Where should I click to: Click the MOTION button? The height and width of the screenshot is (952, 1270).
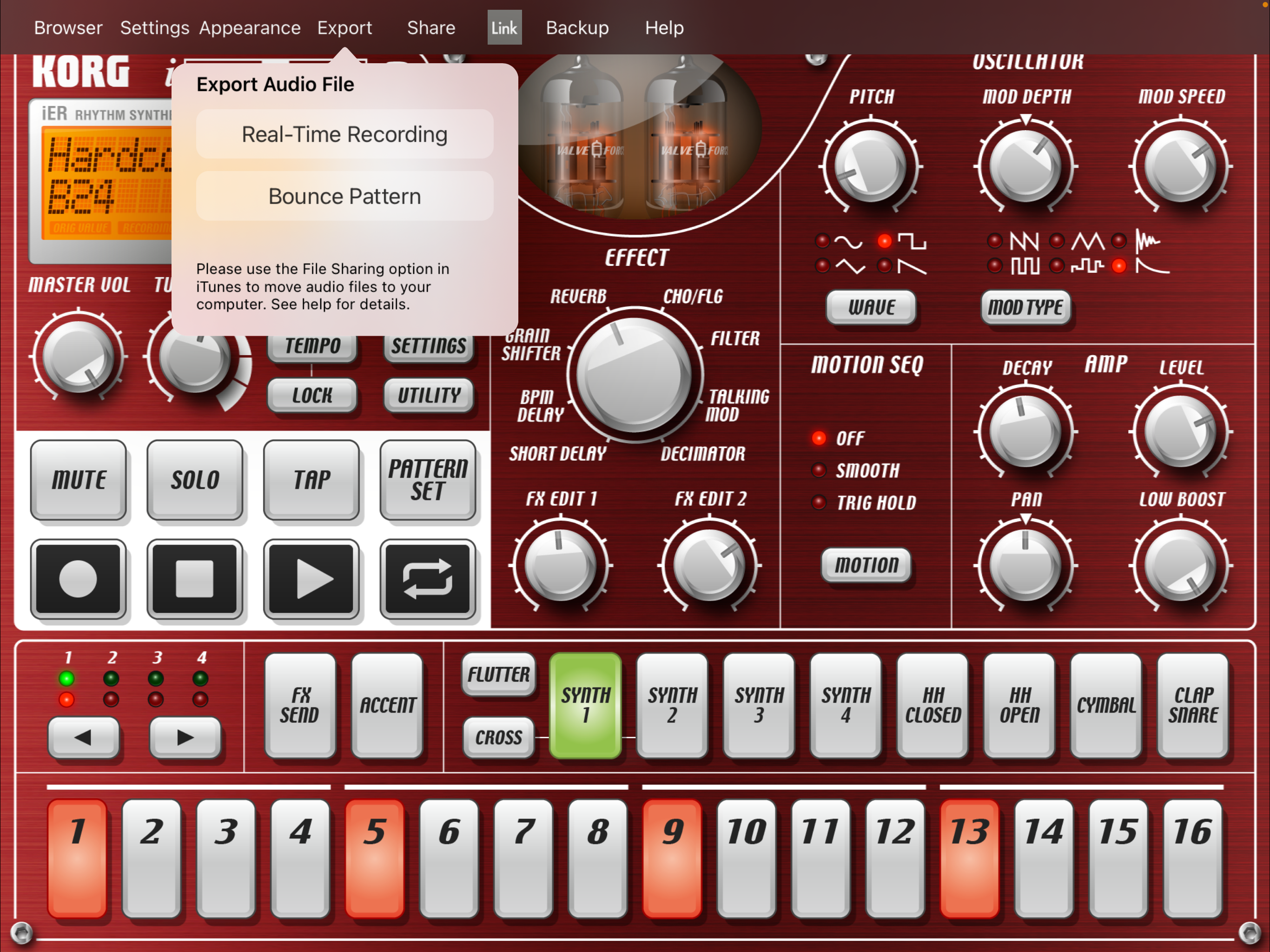click(866, 565)
